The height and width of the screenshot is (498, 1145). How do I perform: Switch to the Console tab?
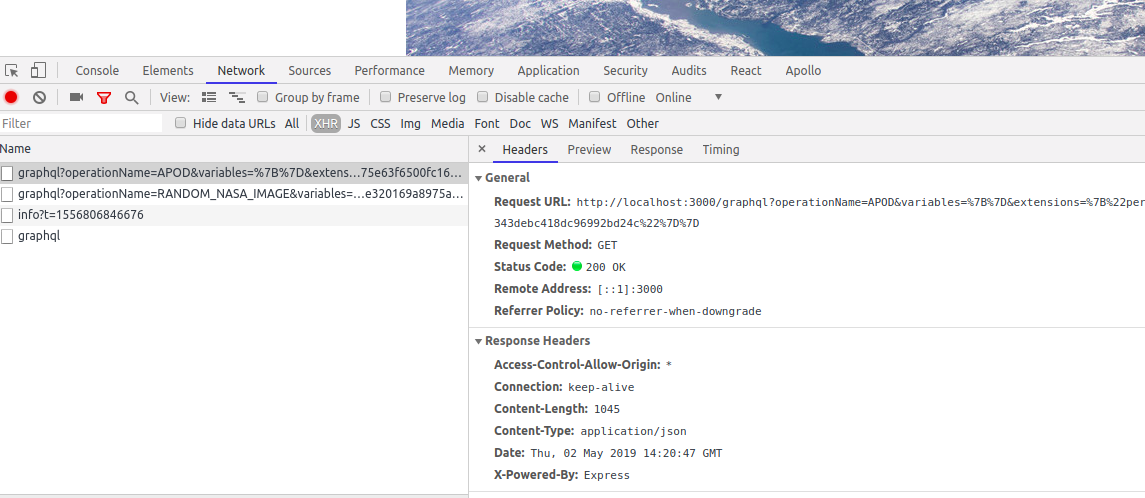pos(97,70)
